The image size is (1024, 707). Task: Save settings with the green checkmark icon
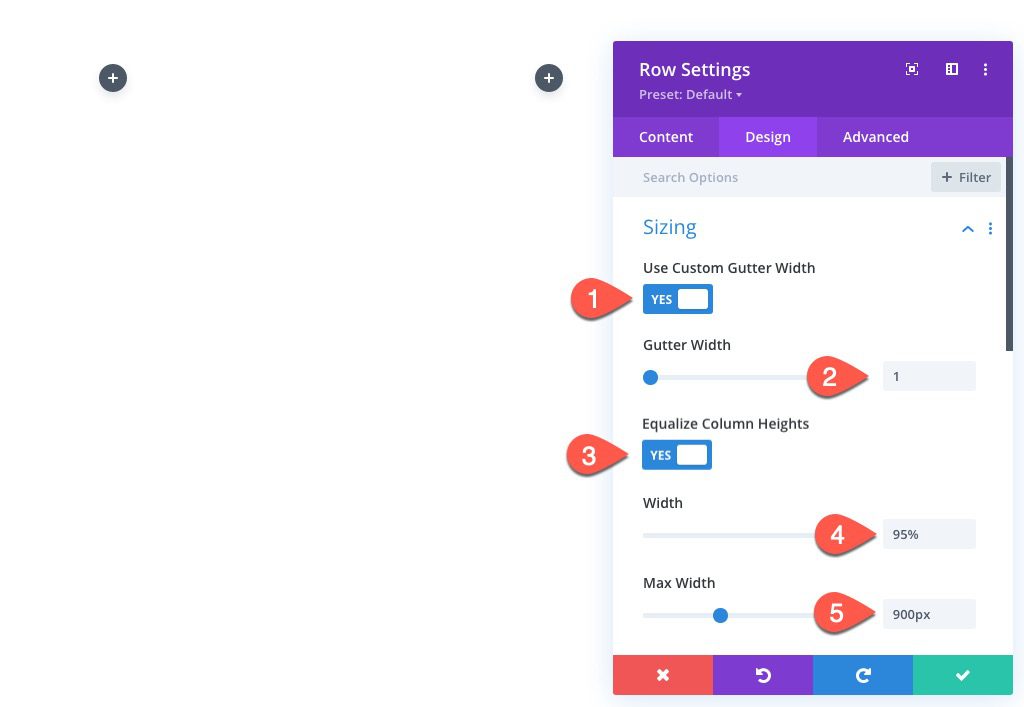[x=962, y=675]
